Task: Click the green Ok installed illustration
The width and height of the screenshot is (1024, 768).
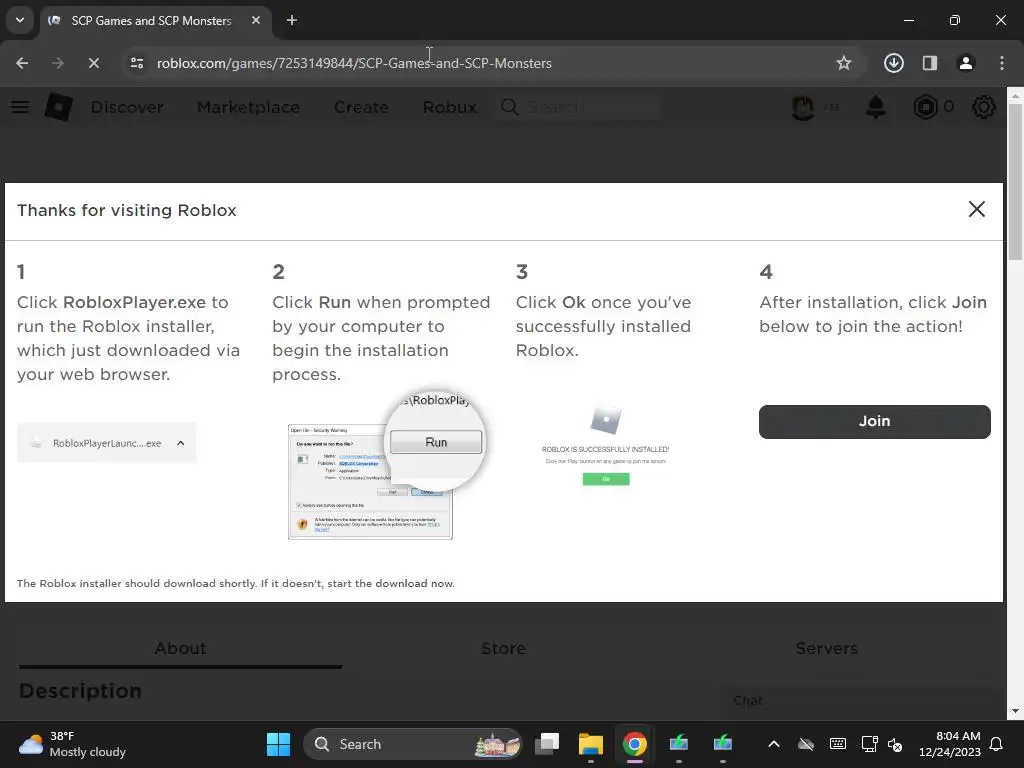Action: tap(606, 479)
